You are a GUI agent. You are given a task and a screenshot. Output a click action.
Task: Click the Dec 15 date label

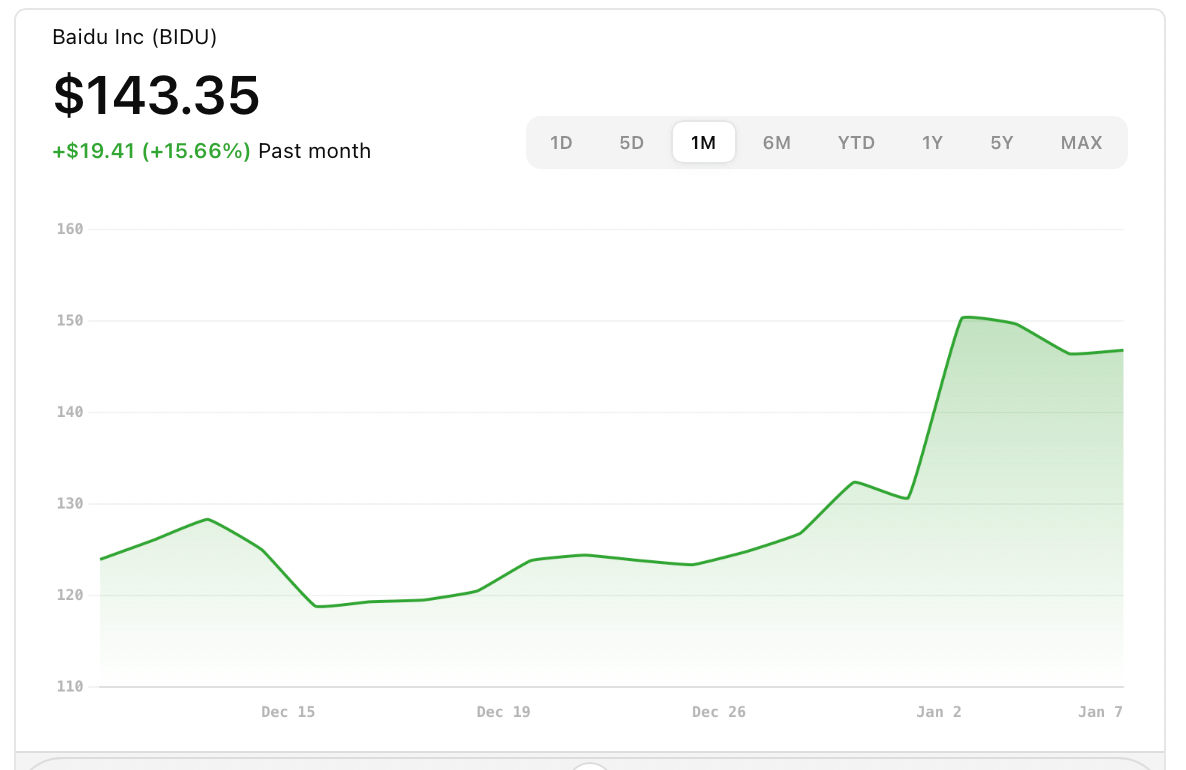288,712
